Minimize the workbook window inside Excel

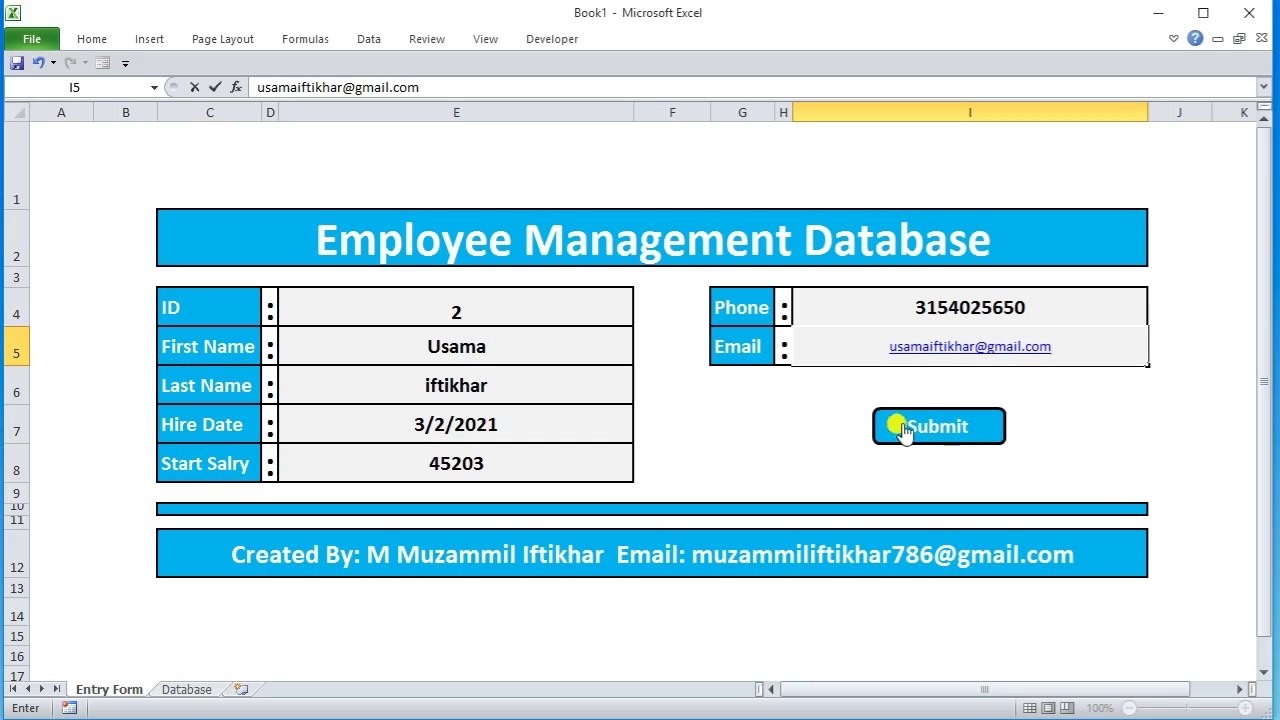[x=1218, y=39]
